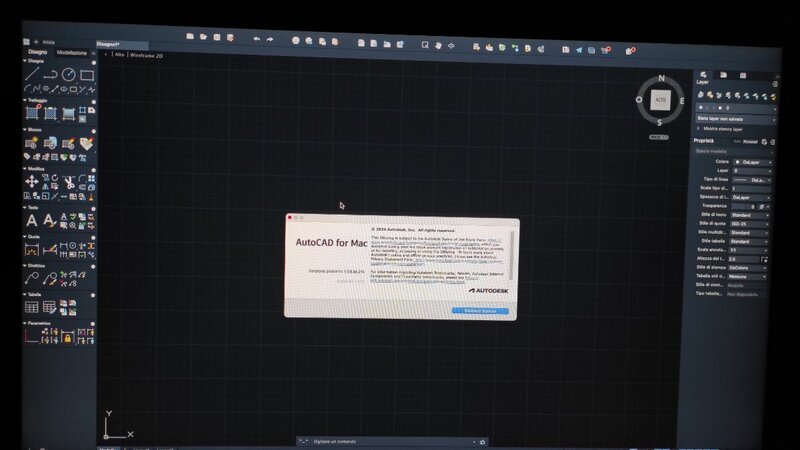Click the N direction on the ViewCube compass
Screen dimensions: 800x450
[662, 78]
